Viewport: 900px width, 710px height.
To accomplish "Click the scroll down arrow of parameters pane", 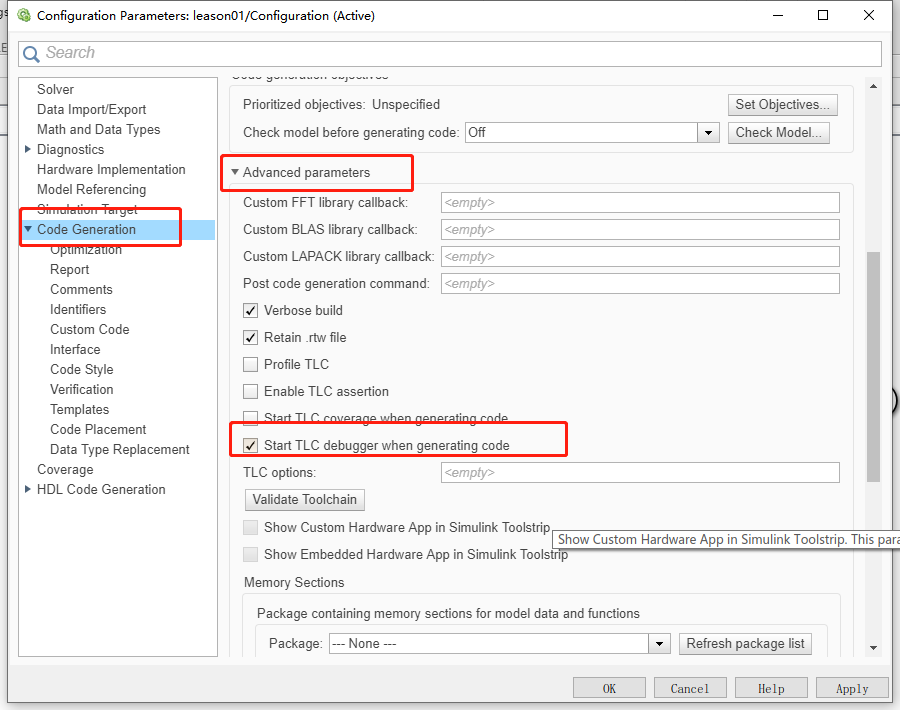I will (x=874, y=647).
